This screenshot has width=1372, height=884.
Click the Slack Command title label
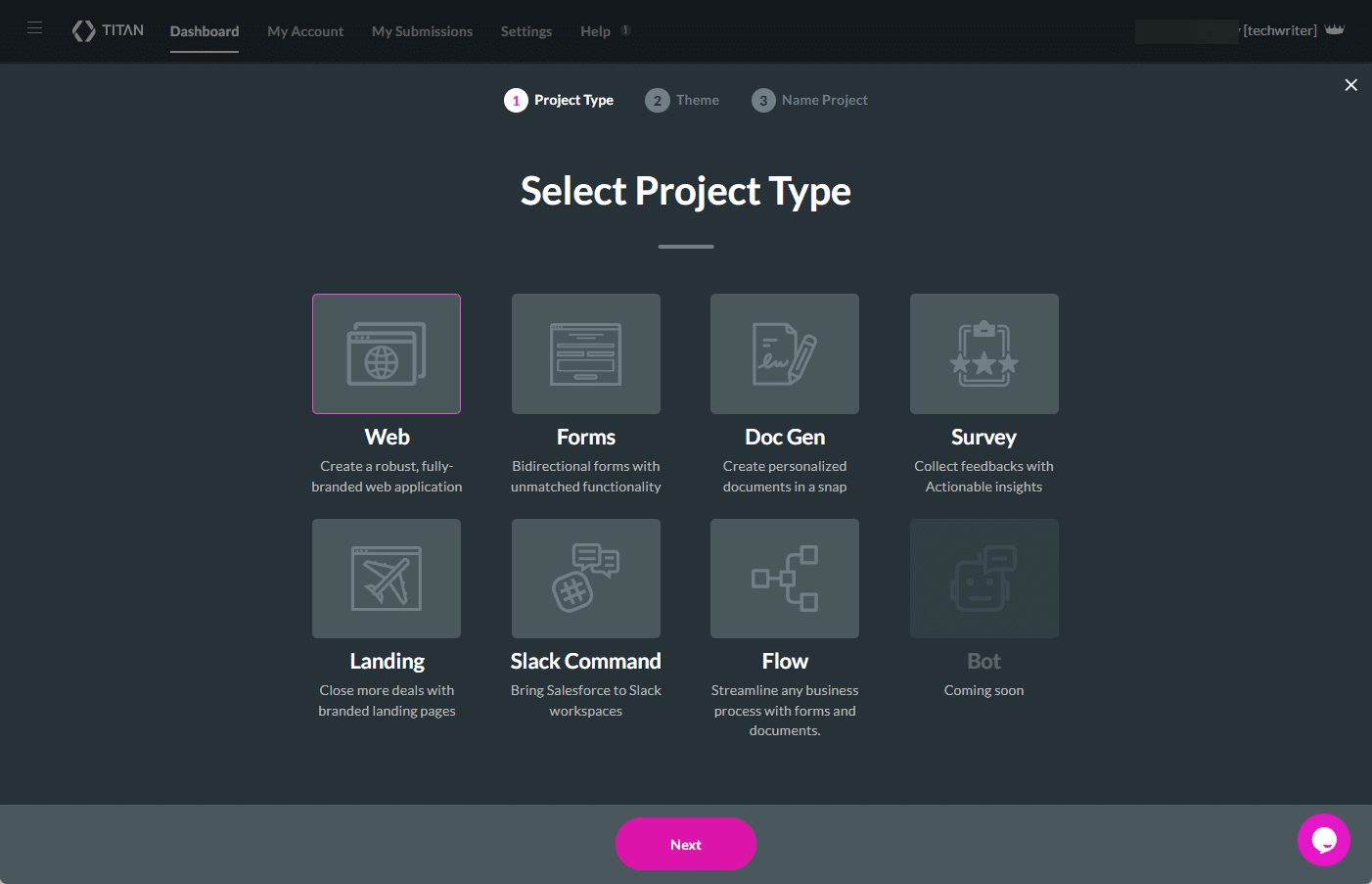click(586, 661)
